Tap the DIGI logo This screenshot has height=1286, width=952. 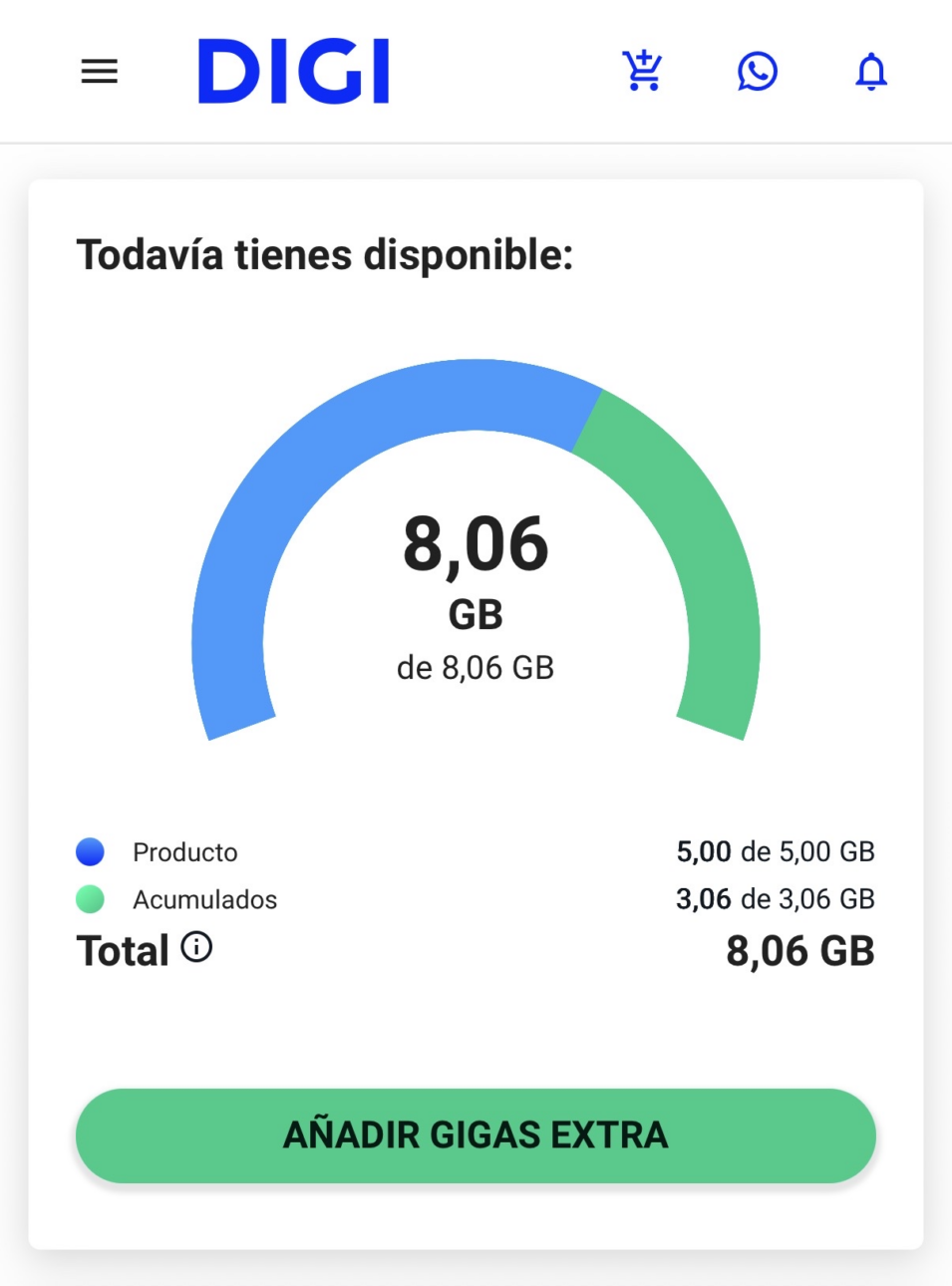click(x=293, y=72)
